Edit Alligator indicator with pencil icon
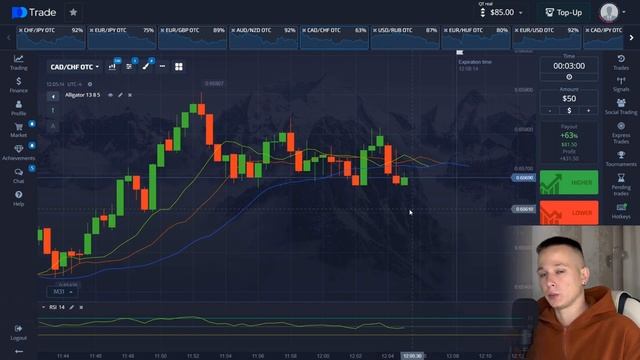The image size is (640, 360). [x=120, y=95]
